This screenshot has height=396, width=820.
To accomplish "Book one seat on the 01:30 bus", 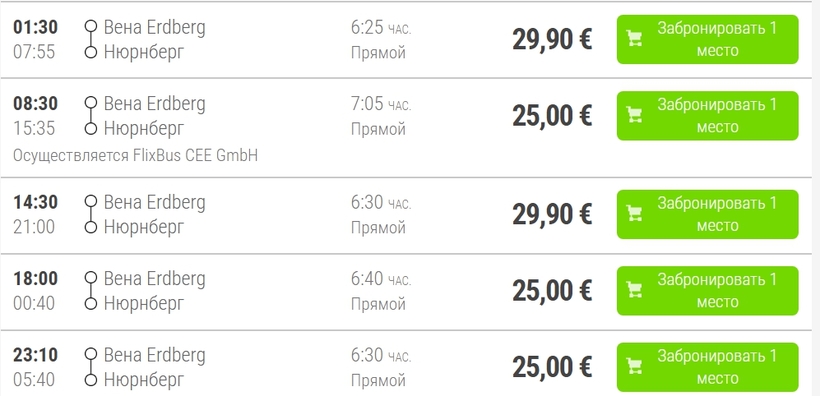I will [x=708, y=39].
